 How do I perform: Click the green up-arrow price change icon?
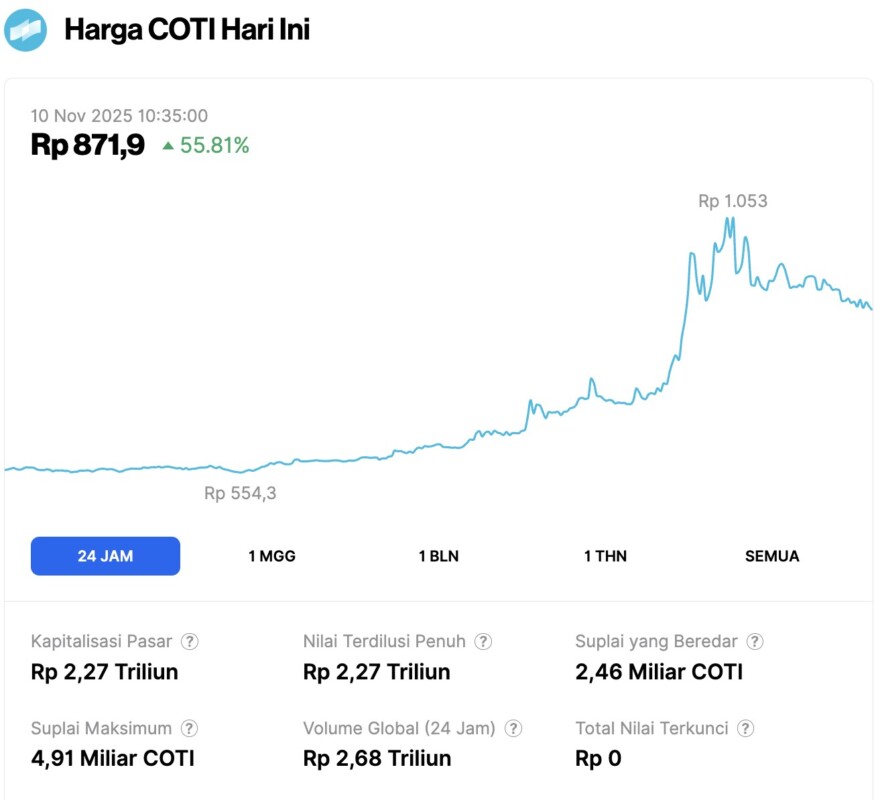coord(168,146)
